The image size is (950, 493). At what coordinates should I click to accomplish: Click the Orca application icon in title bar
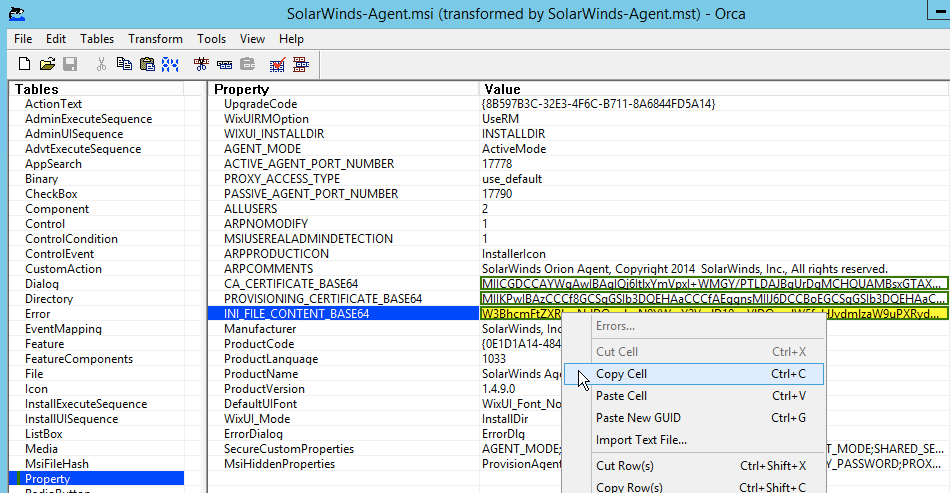17,13
